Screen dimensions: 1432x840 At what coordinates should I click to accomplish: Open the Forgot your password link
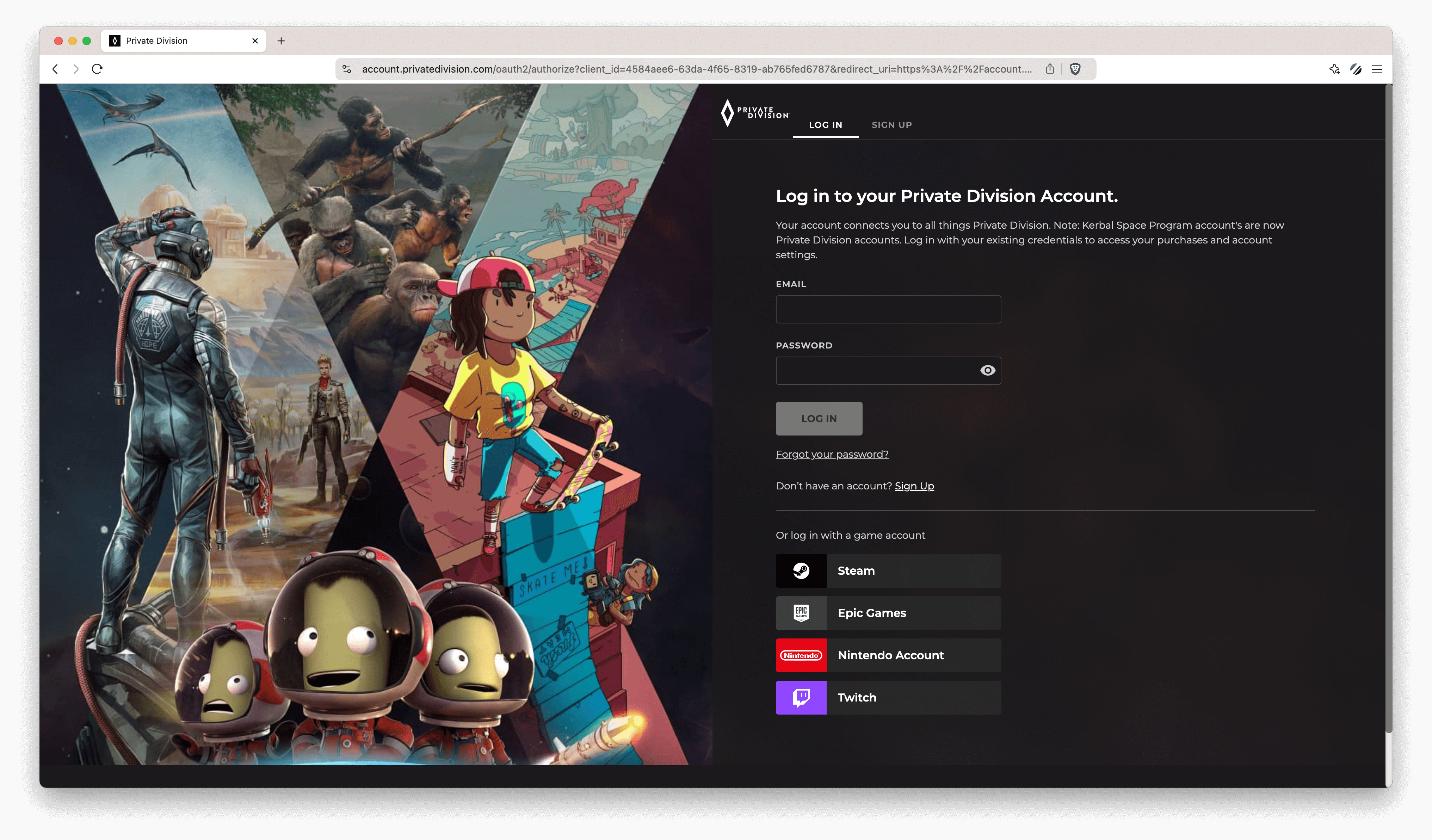[832, 454]
